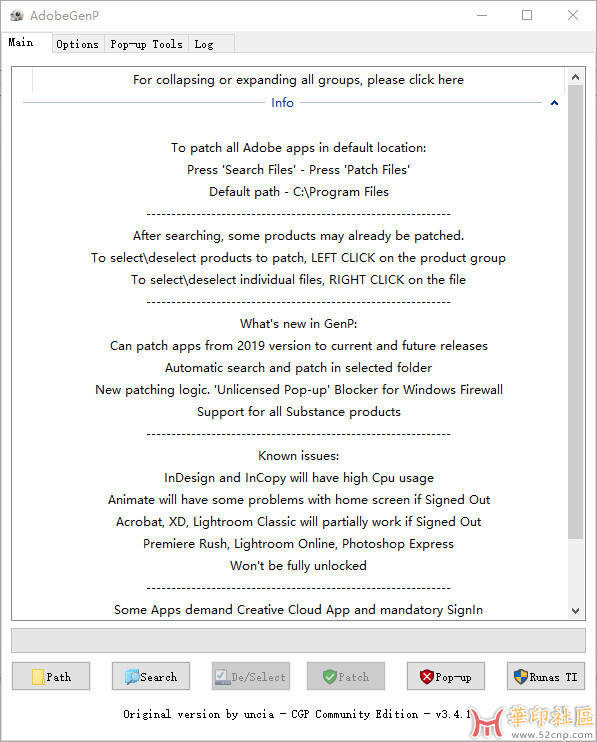Open the Path folder button
The image size is (597, 742).
[51, 676]
